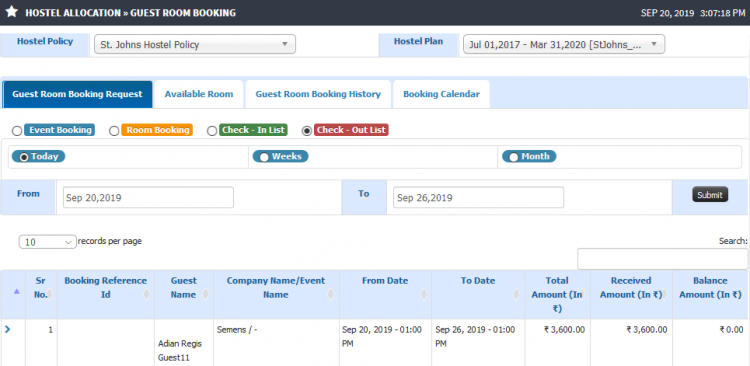Viewport: 750px width, 366px height.
Task: Sort by Company Name/Event Name column
Action: point(276,295)
